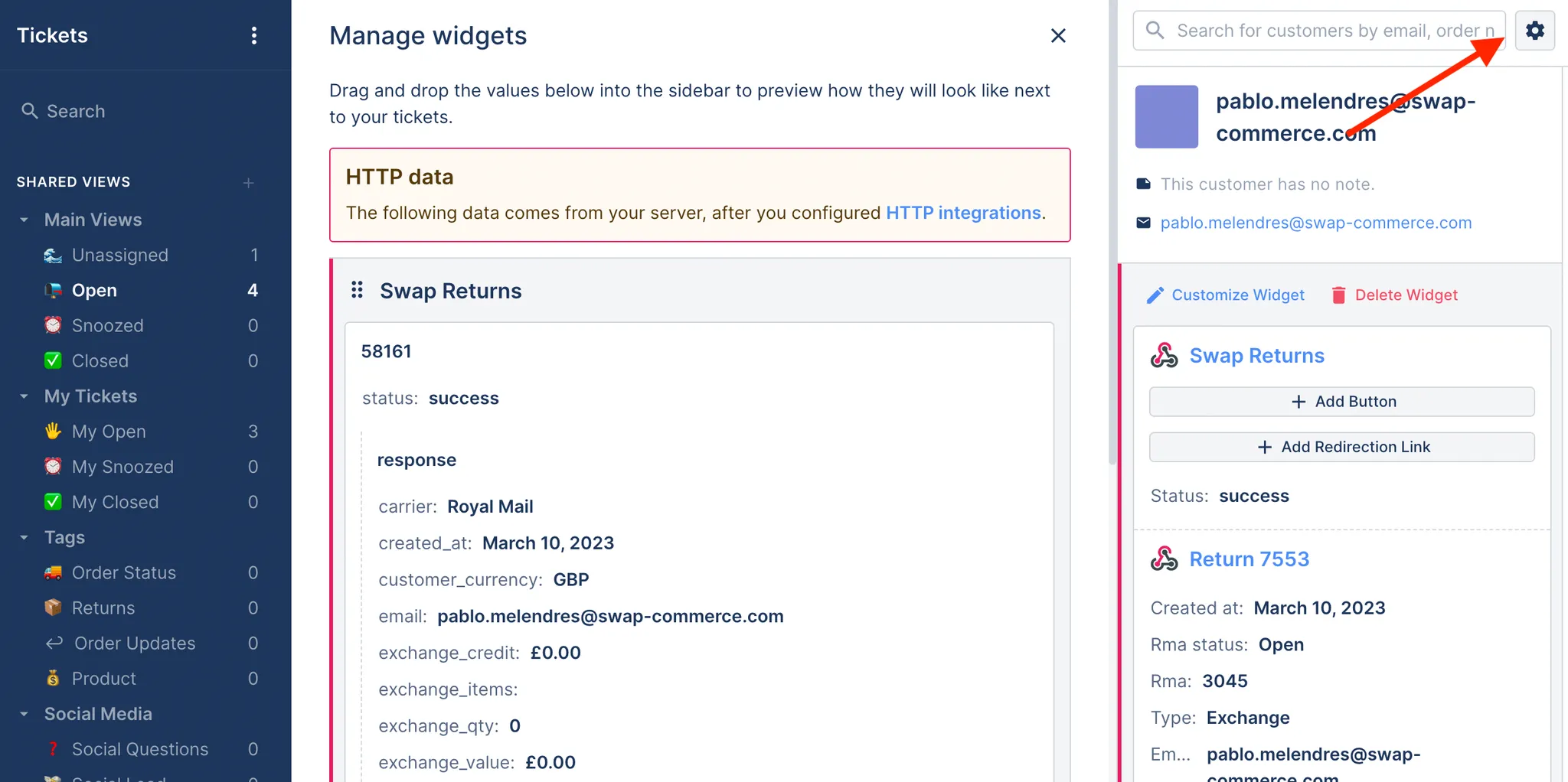The height and width of the screenshot is (782, 1568).
Task: Click the envelope icon beside customer email
Action: click(1143, 223)
